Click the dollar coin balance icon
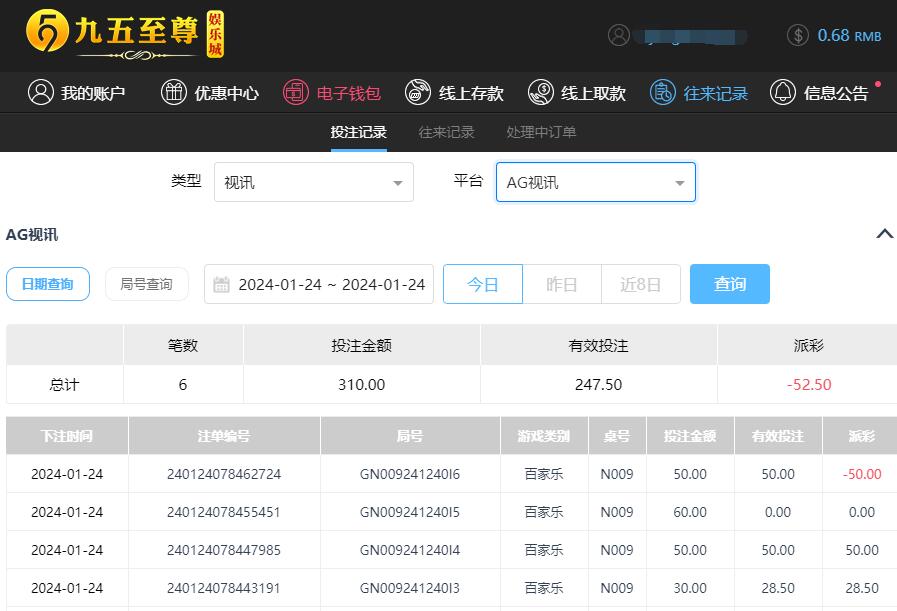The height and width of the screenshot is (611, 897). pos(797,35)
